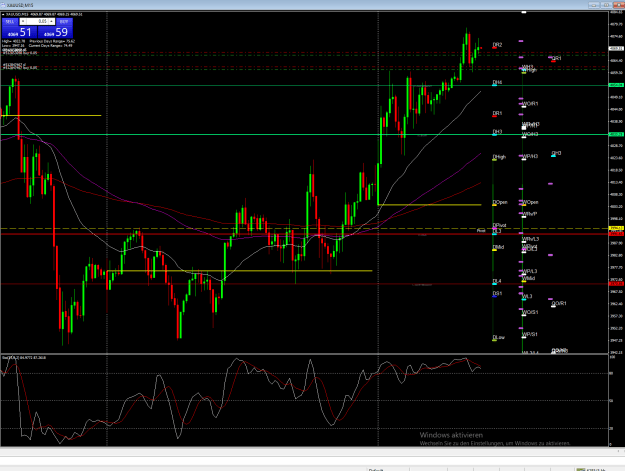Click the DPivot level label
The height and width of the screenshot is (471, 625).
tap(499, 226)
